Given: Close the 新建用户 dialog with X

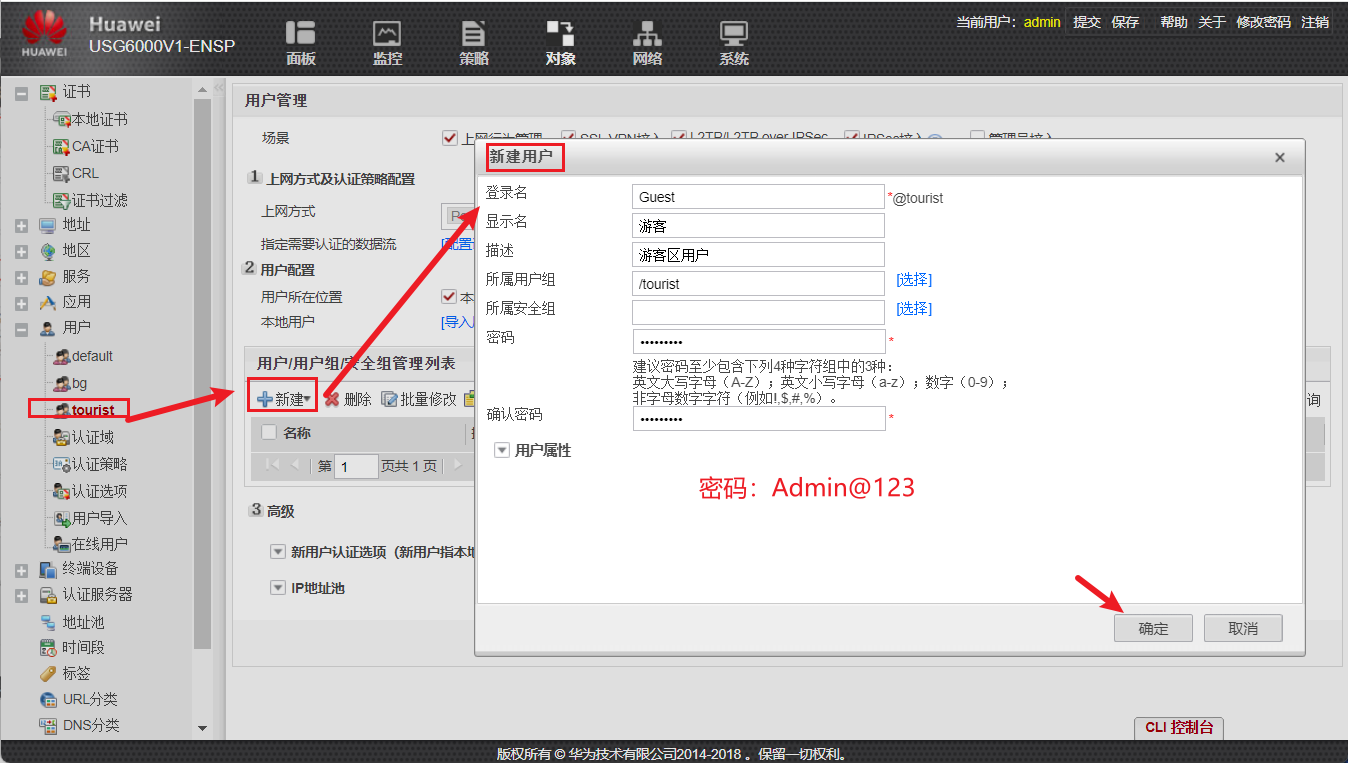Looking at the screenshot, I should click(x=1280, y=158).
